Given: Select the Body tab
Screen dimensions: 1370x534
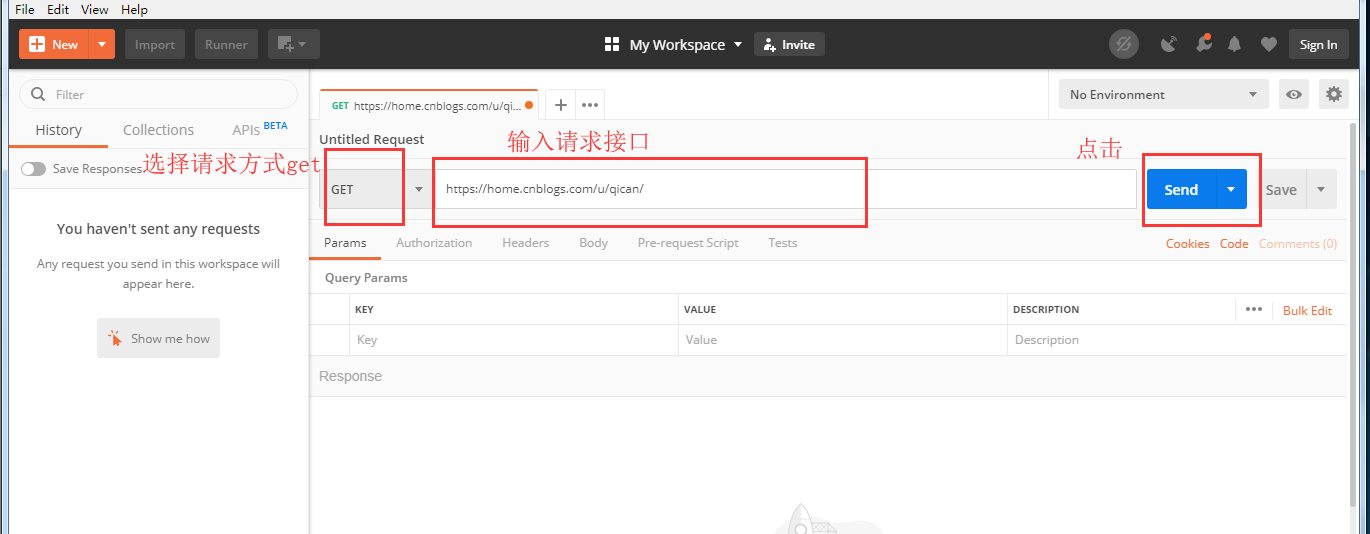Looking at the screenshot, I should 593,243.
